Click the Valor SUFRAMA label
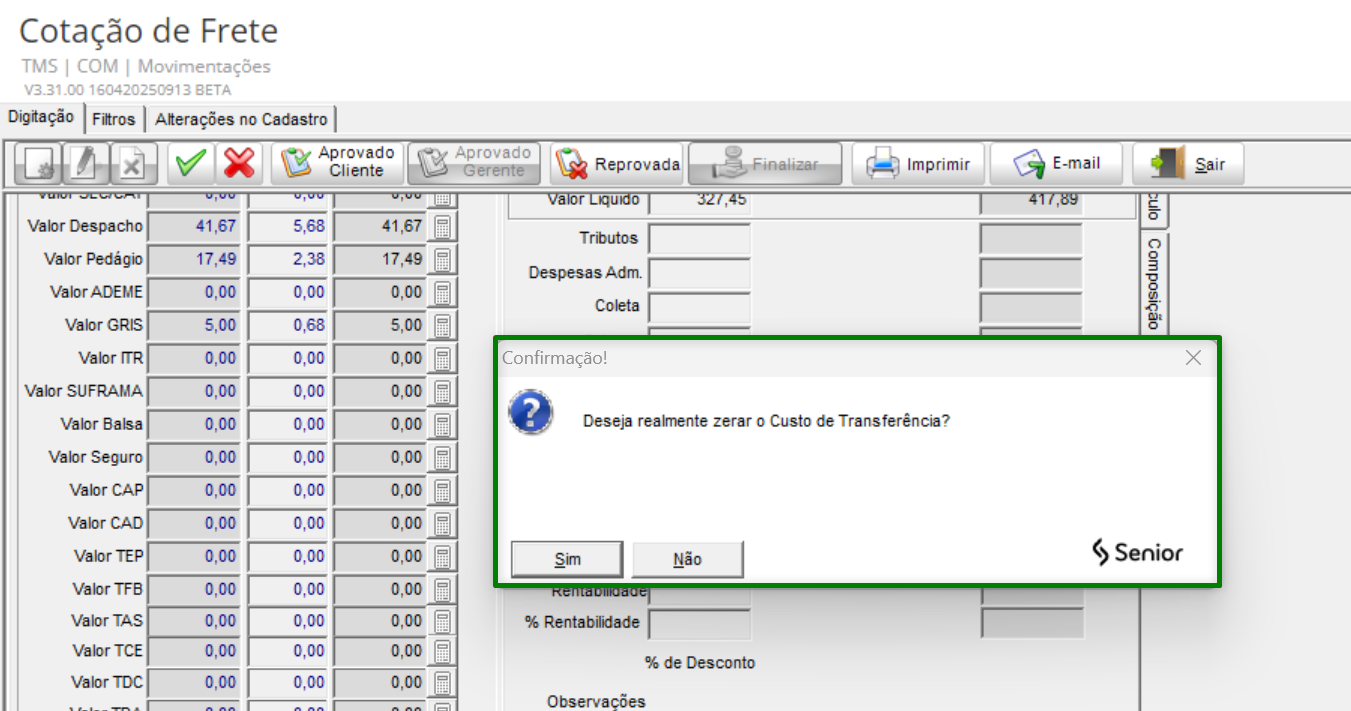 (84, 391)
